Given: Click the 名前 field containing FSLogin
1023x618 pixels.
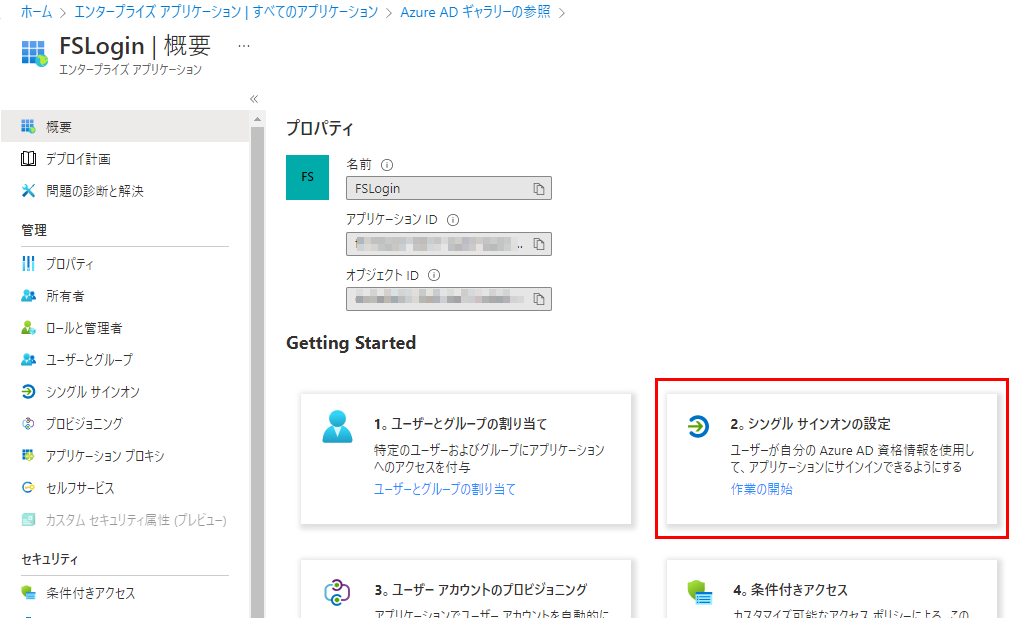Looking at the screenshot, I should click(449, 189).
